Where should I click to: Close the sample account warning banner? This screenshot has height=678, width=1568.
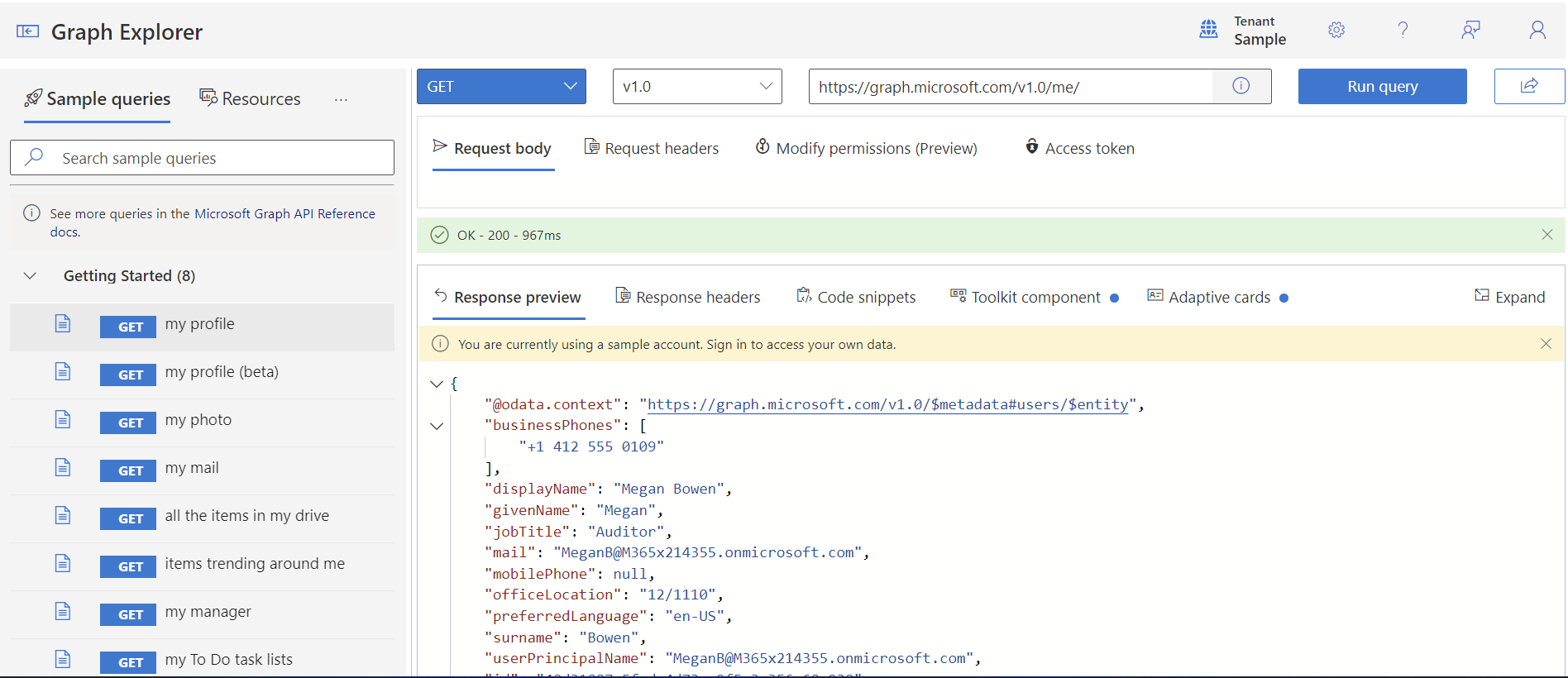click(1546, 344)
